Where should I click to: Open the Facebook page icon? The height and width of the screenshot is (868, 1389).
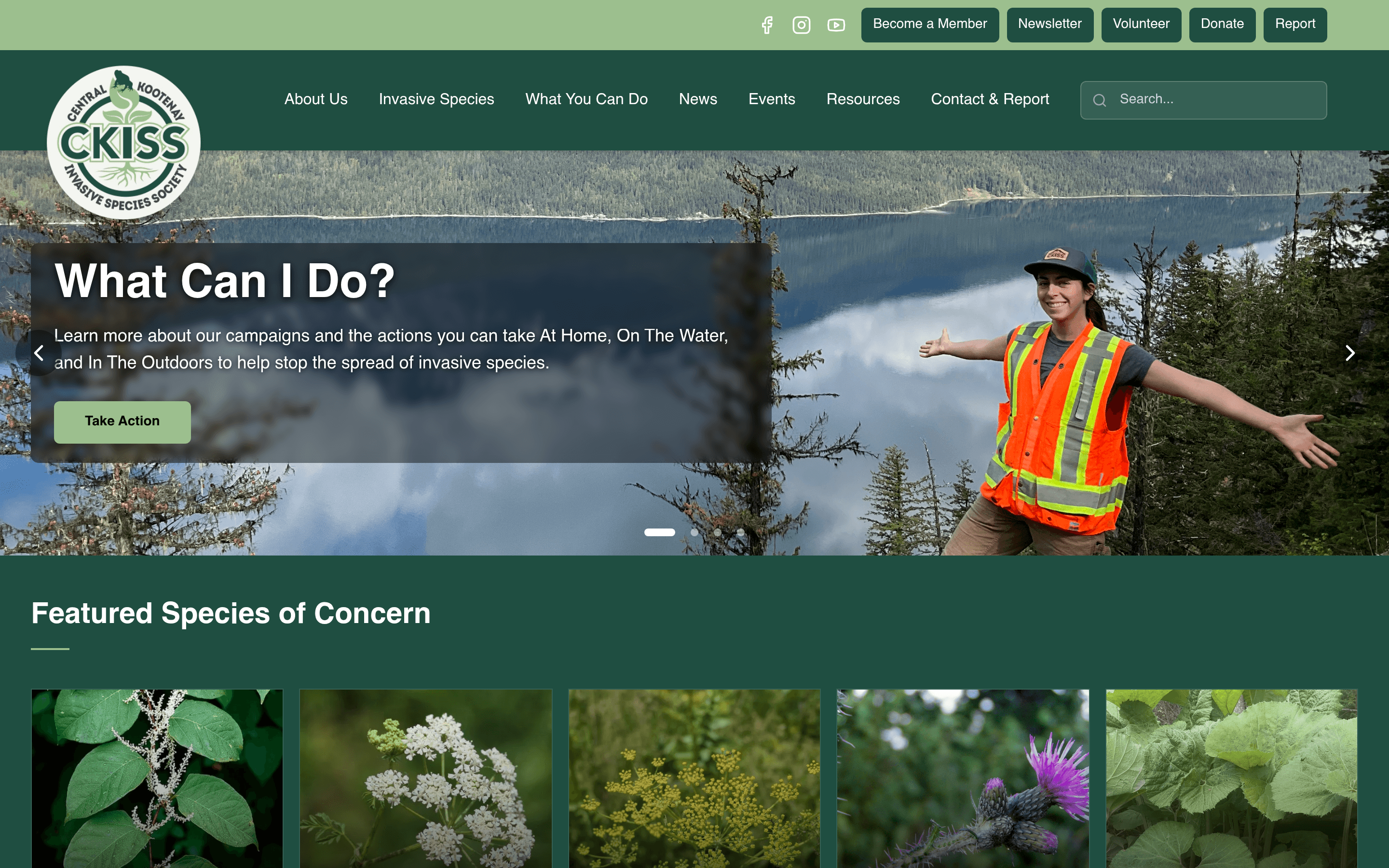click(767, 25)
